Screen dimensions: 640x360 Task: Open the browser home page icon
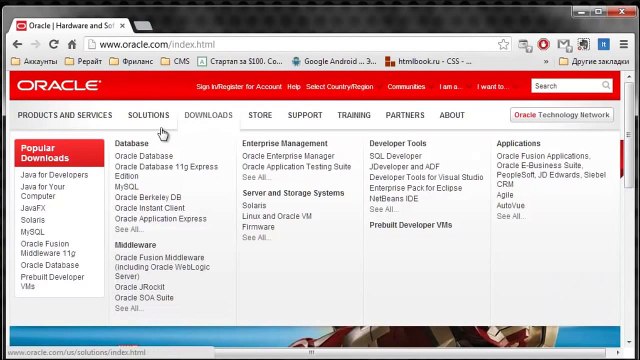tap(72, 44)
